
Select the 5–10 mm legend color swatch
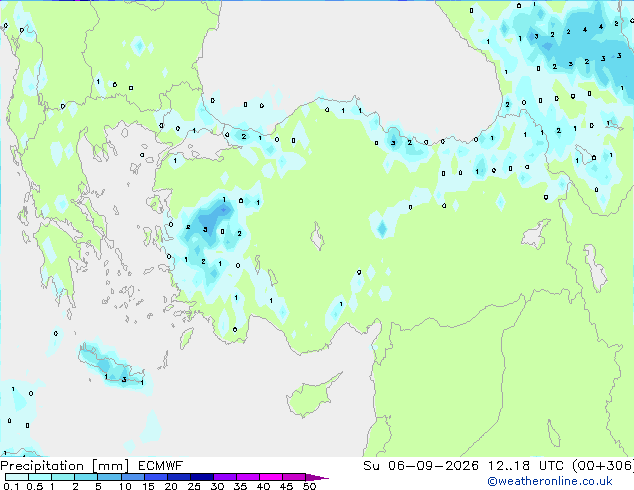[109, 477]
